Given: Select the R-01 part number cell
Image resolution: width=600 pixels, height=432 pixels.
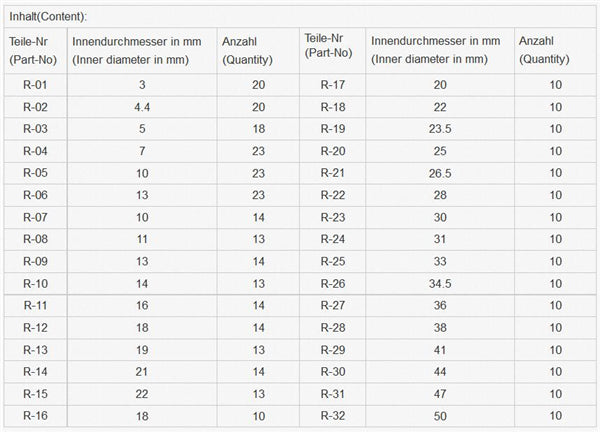Looking at the screenshot, I should (35, 85).
